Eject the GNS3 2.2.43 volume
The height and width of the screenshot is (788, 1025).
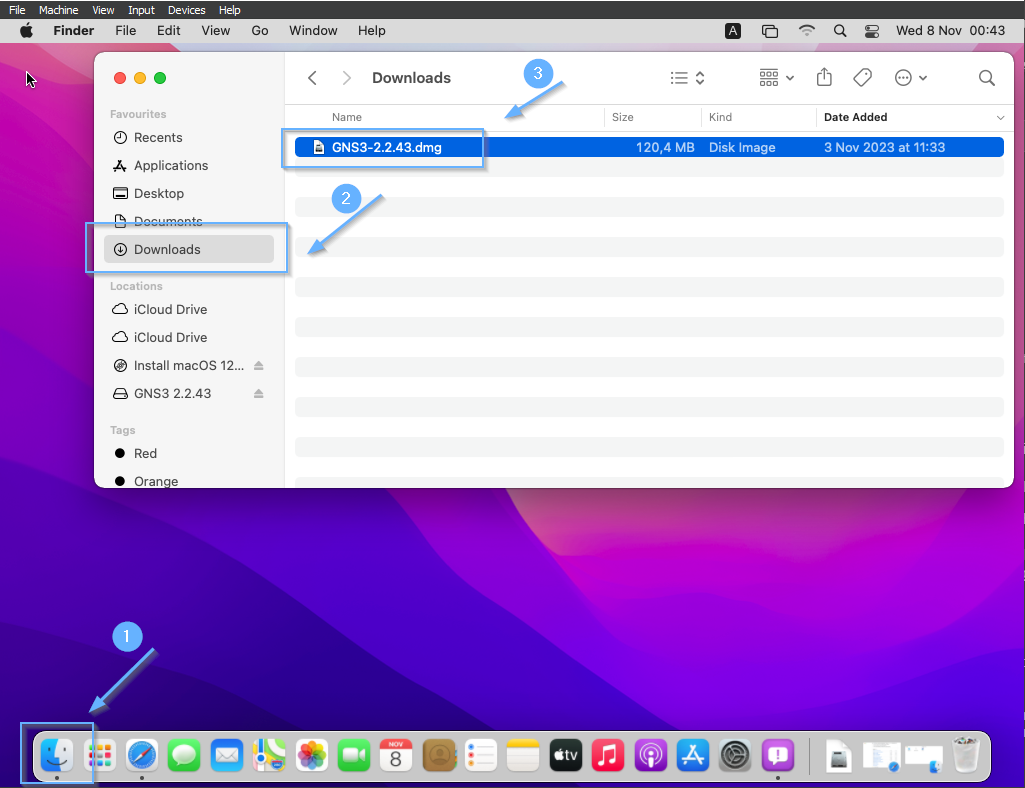click(x=259, y=394)
